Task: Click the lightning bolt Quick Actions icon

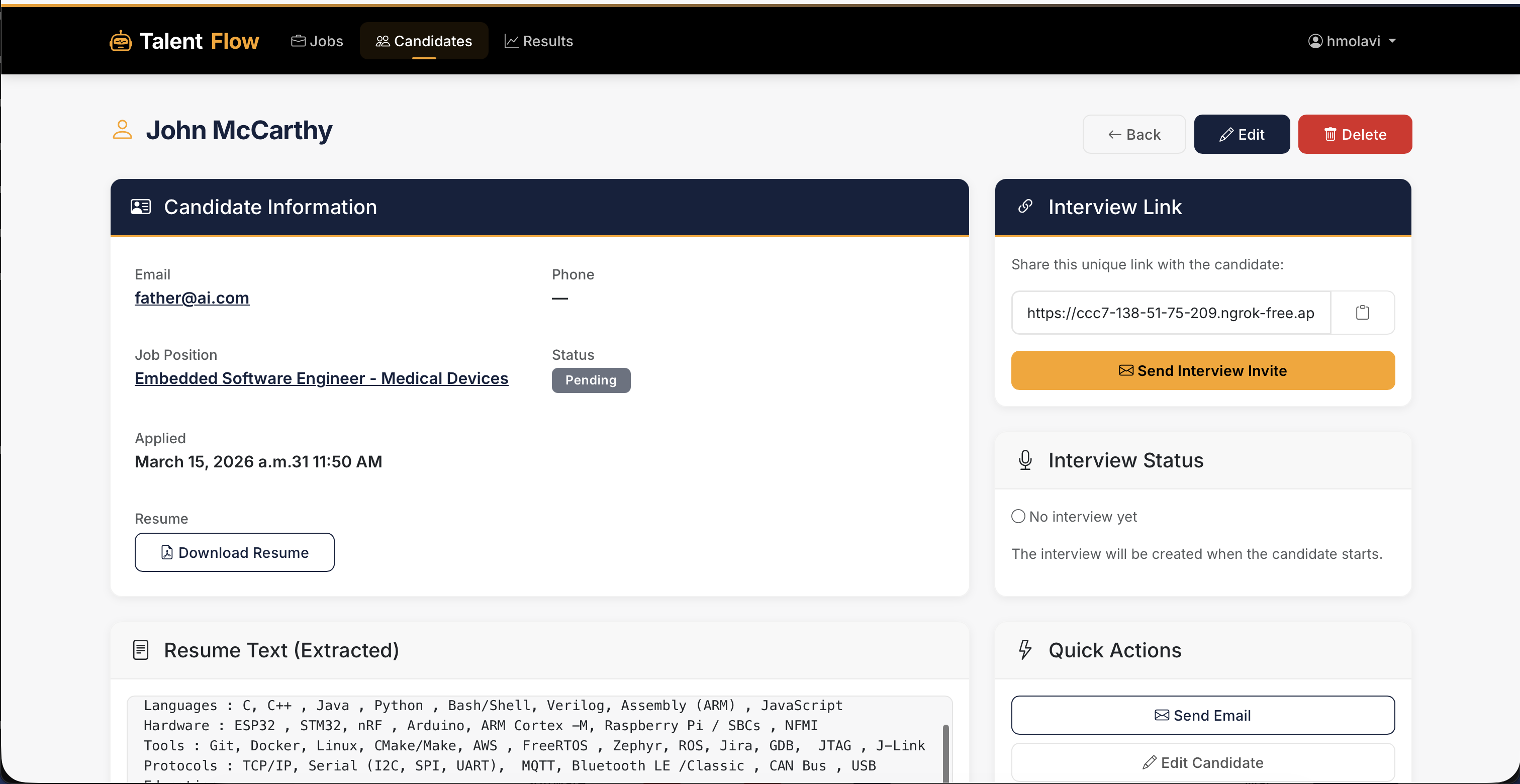Action: click(x=1025, y=649)
